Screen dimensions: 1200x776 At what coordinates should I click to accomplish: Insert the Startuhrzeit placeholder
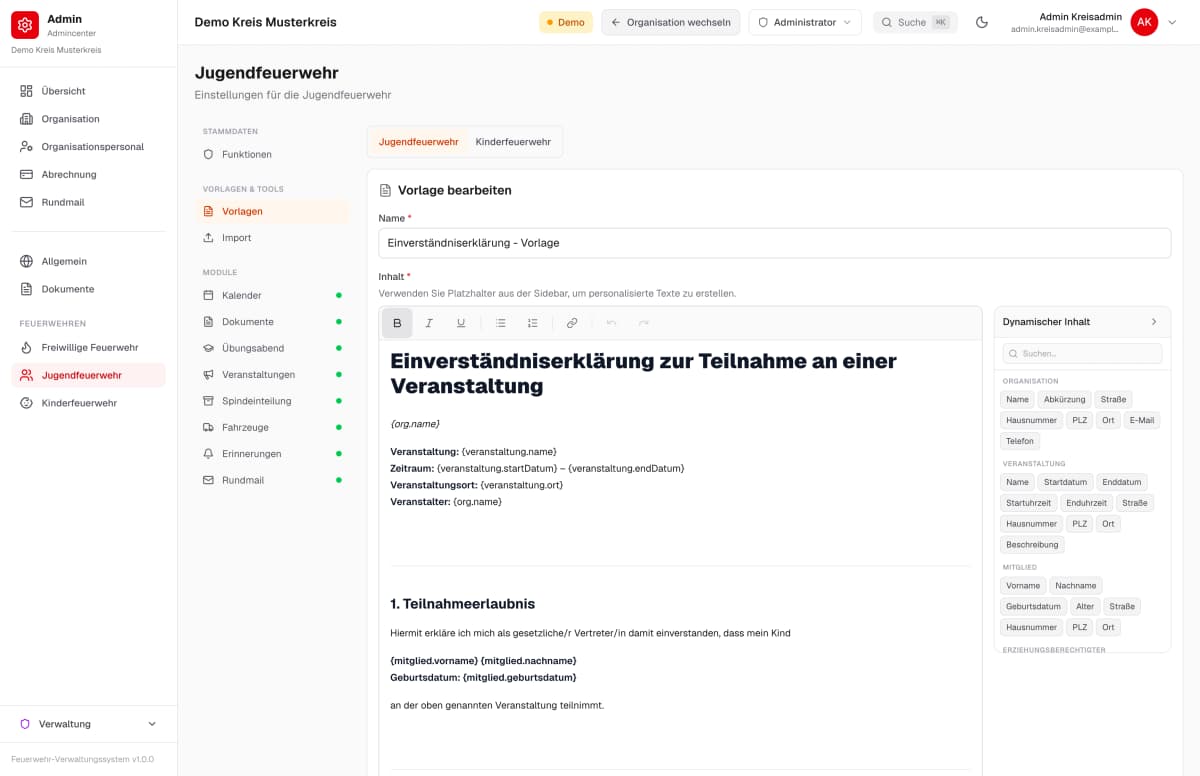click(x=1029, y=503)
